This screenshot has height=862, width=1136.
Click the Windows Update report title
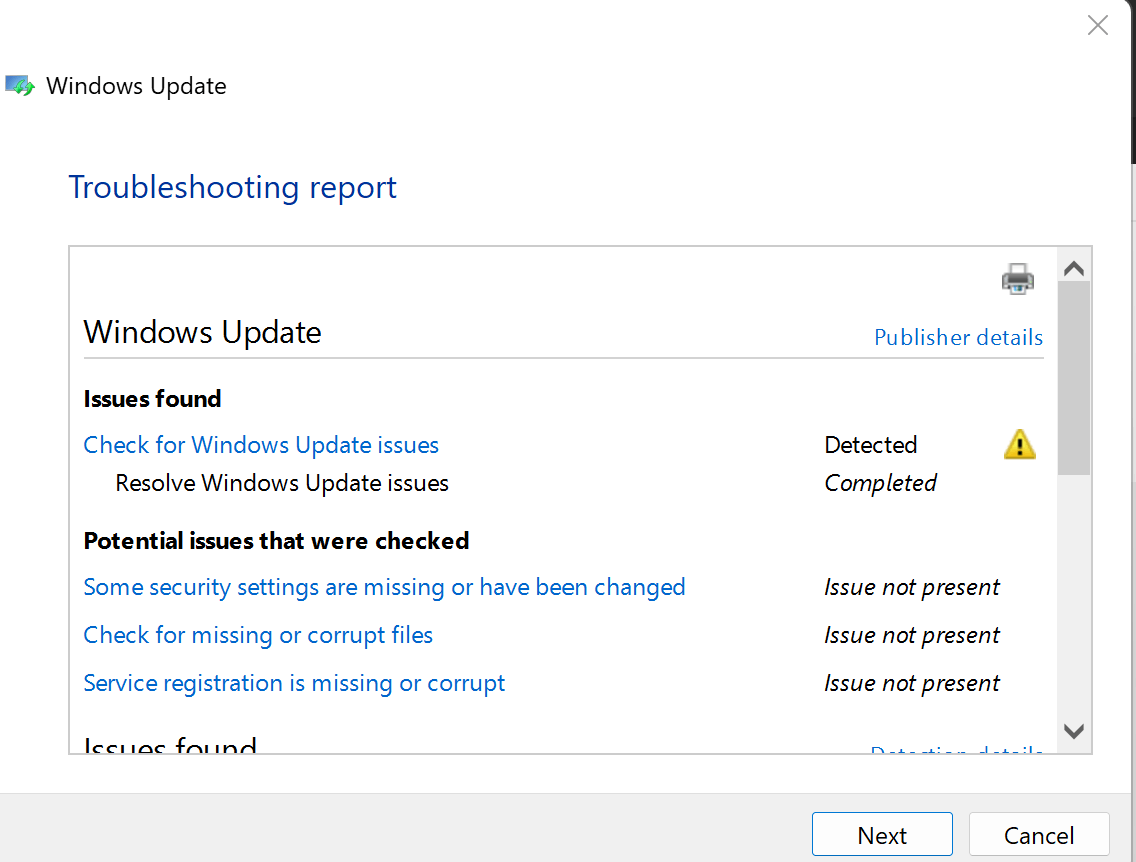[x=202, y=332]
